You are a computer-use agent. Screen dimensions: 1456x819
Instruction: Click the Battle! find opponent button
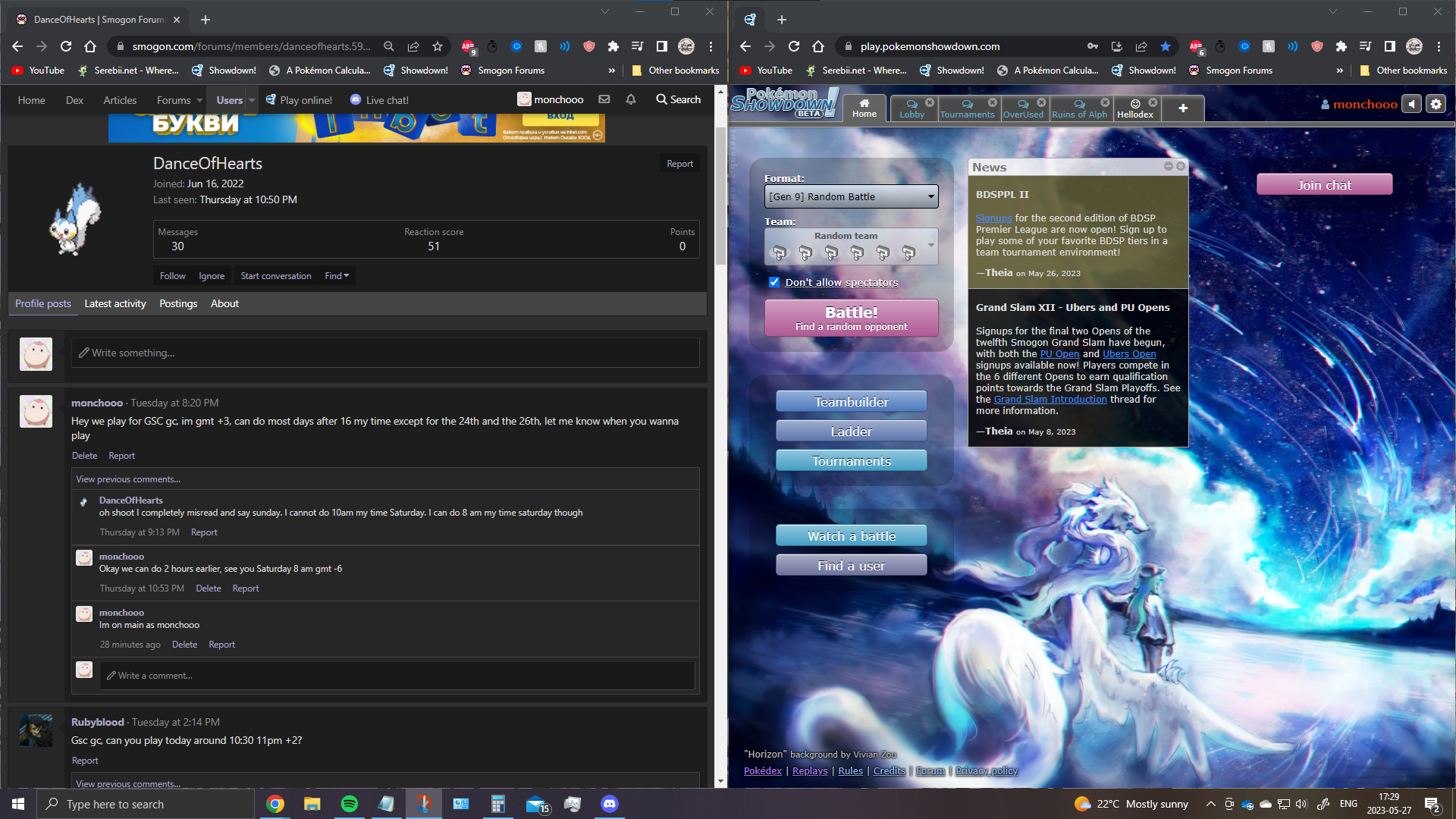(851, 318)
